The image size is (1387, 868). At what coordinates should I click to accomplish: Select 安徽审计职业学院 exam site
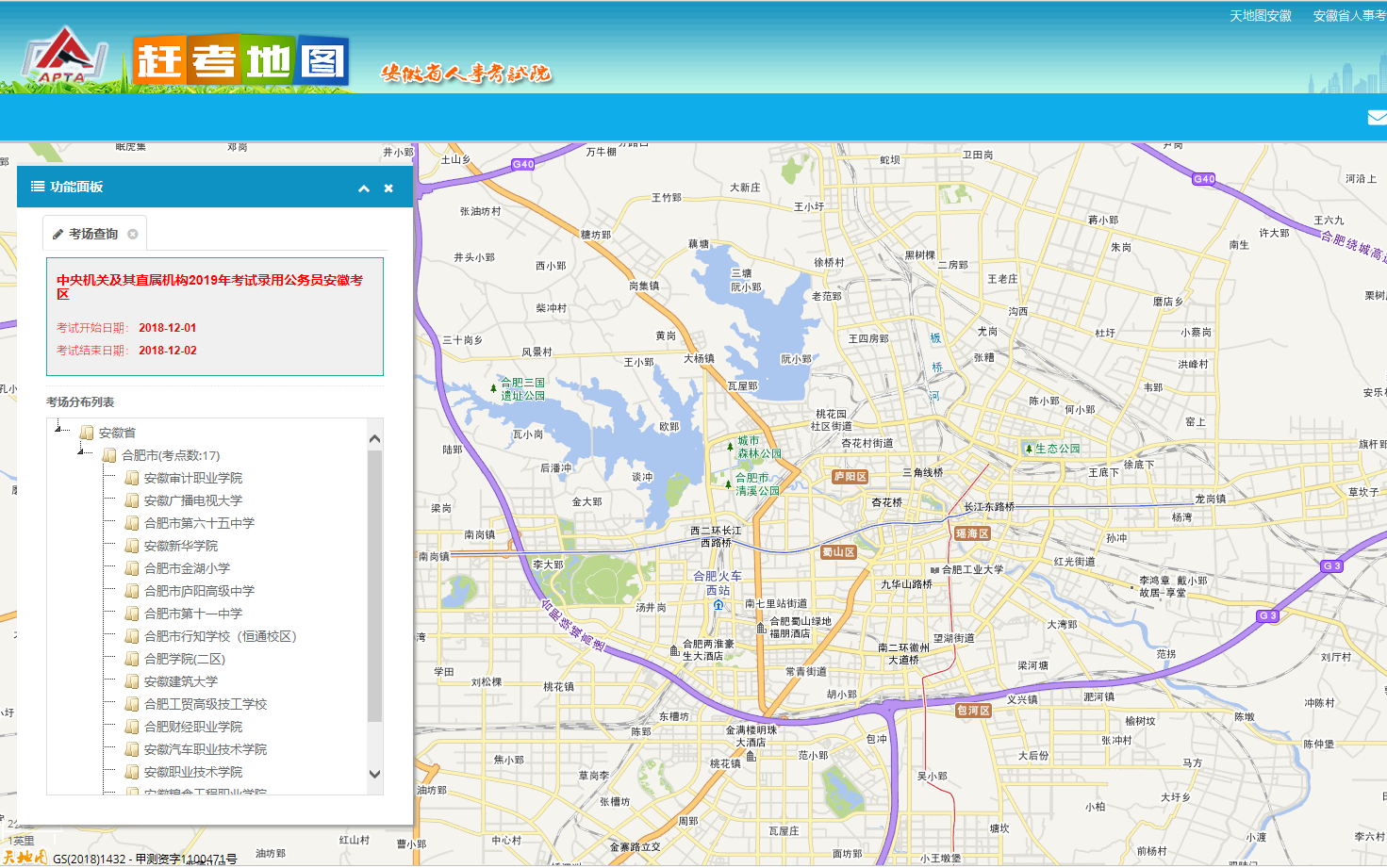point(193,478)
